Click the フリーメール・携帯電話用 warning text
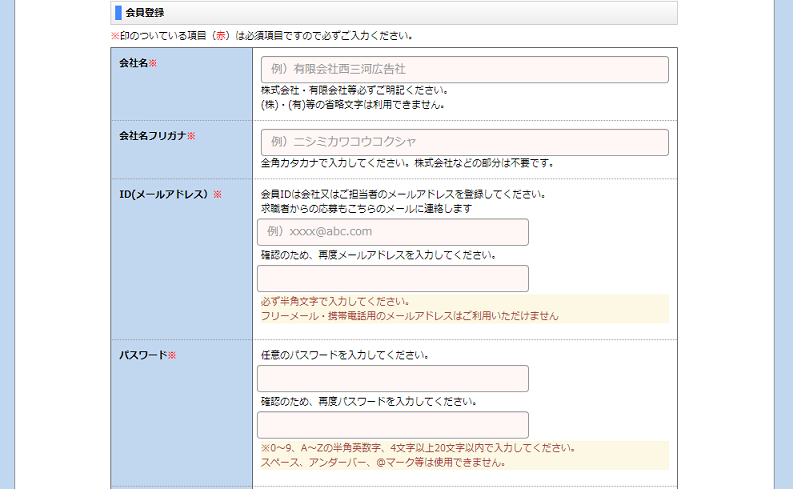 point(409,316)
